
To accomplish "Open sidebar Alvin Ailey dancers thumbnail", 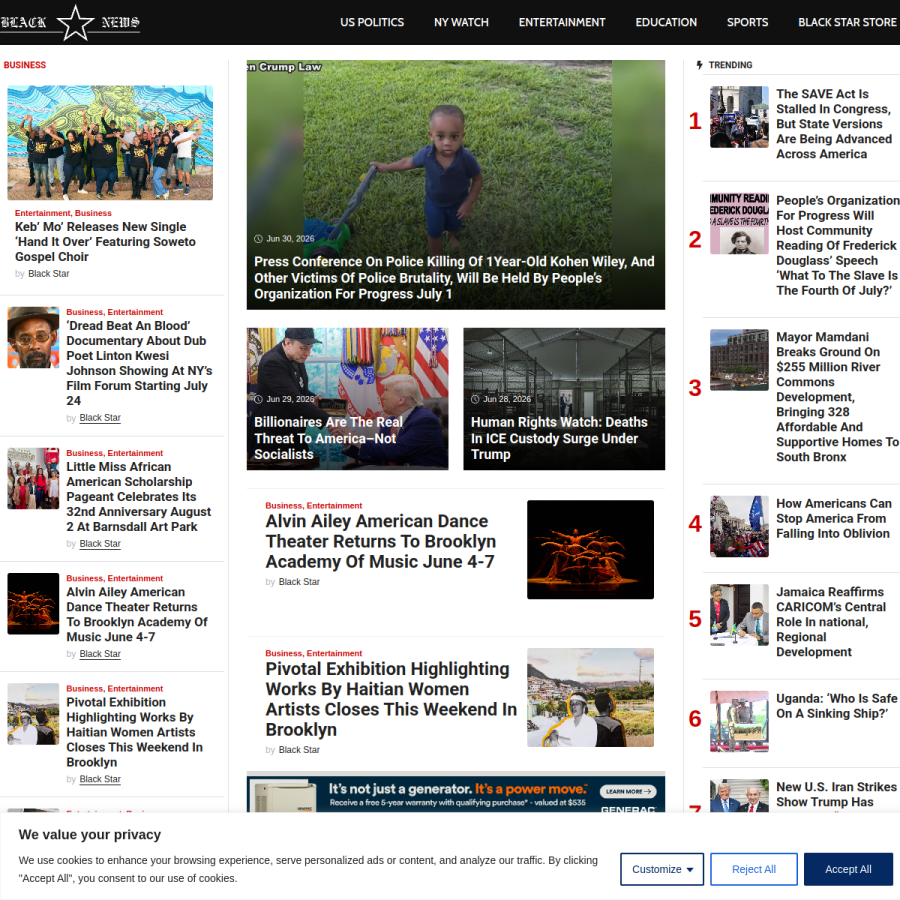I will [33, 604].
